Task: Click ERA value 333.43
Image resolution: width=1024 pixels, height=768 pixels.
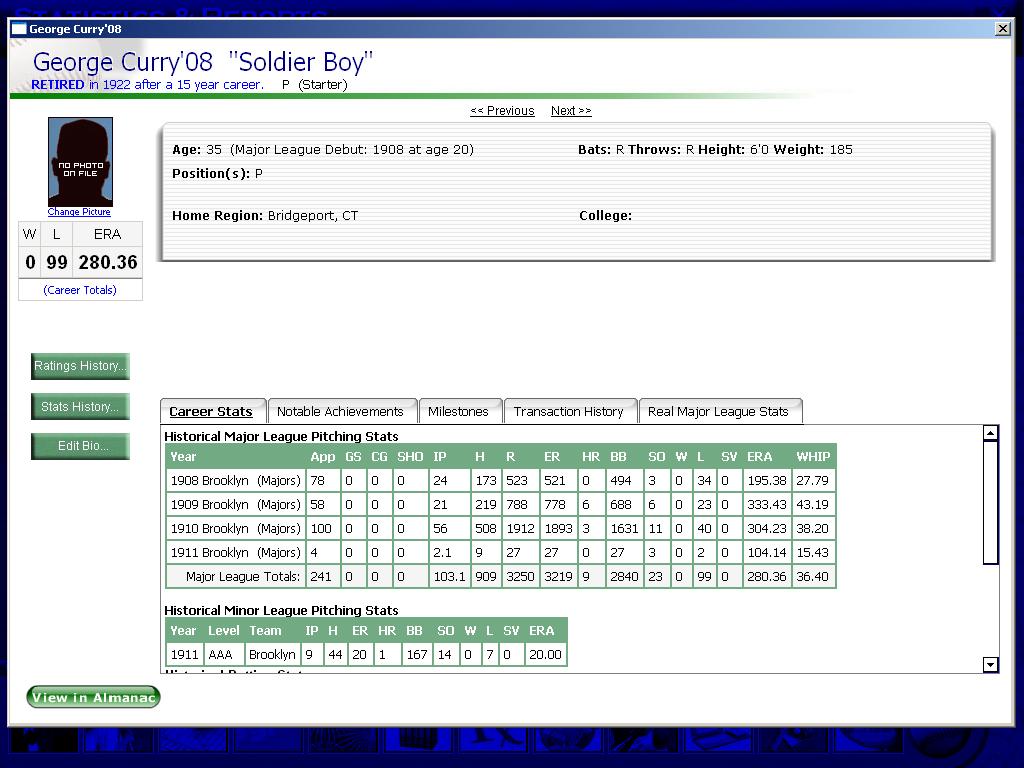Action: click(767, 505)
